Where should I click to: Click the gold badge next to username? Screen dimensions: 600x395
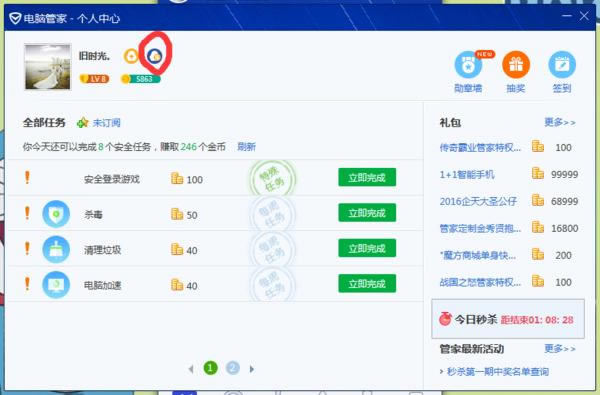(x=131, y=56)
